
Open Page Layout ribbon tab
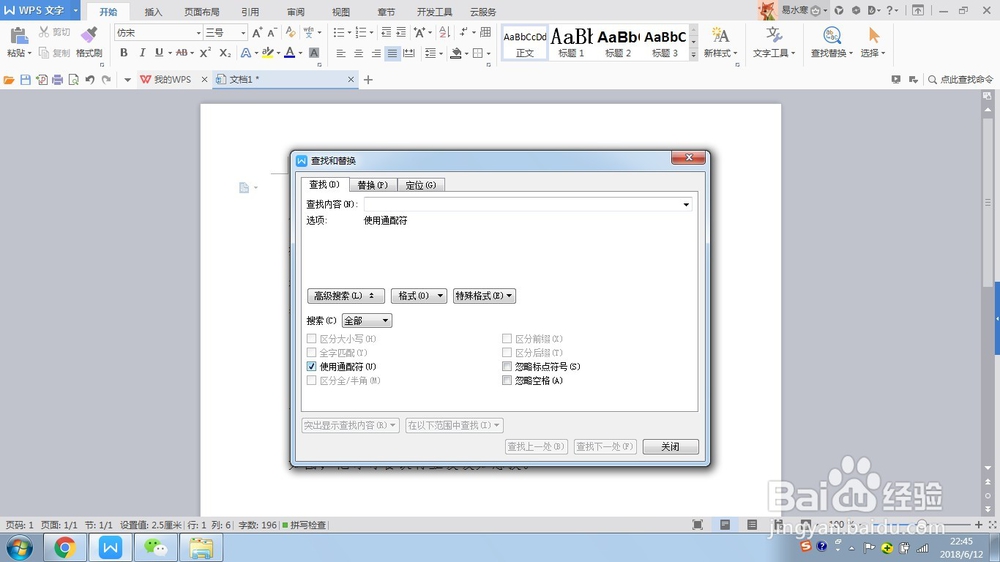(x=202, y=12)
